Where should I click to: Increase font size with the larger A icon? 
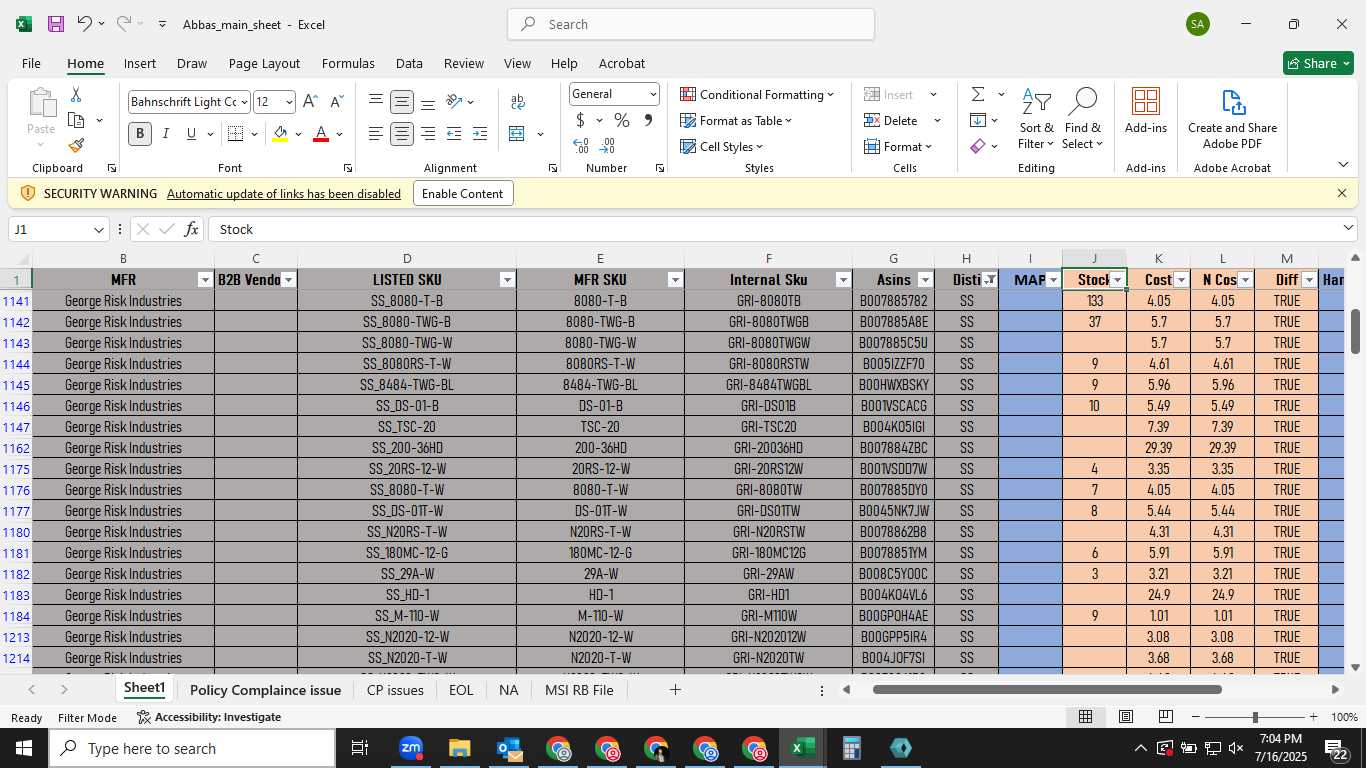(310, 102)
